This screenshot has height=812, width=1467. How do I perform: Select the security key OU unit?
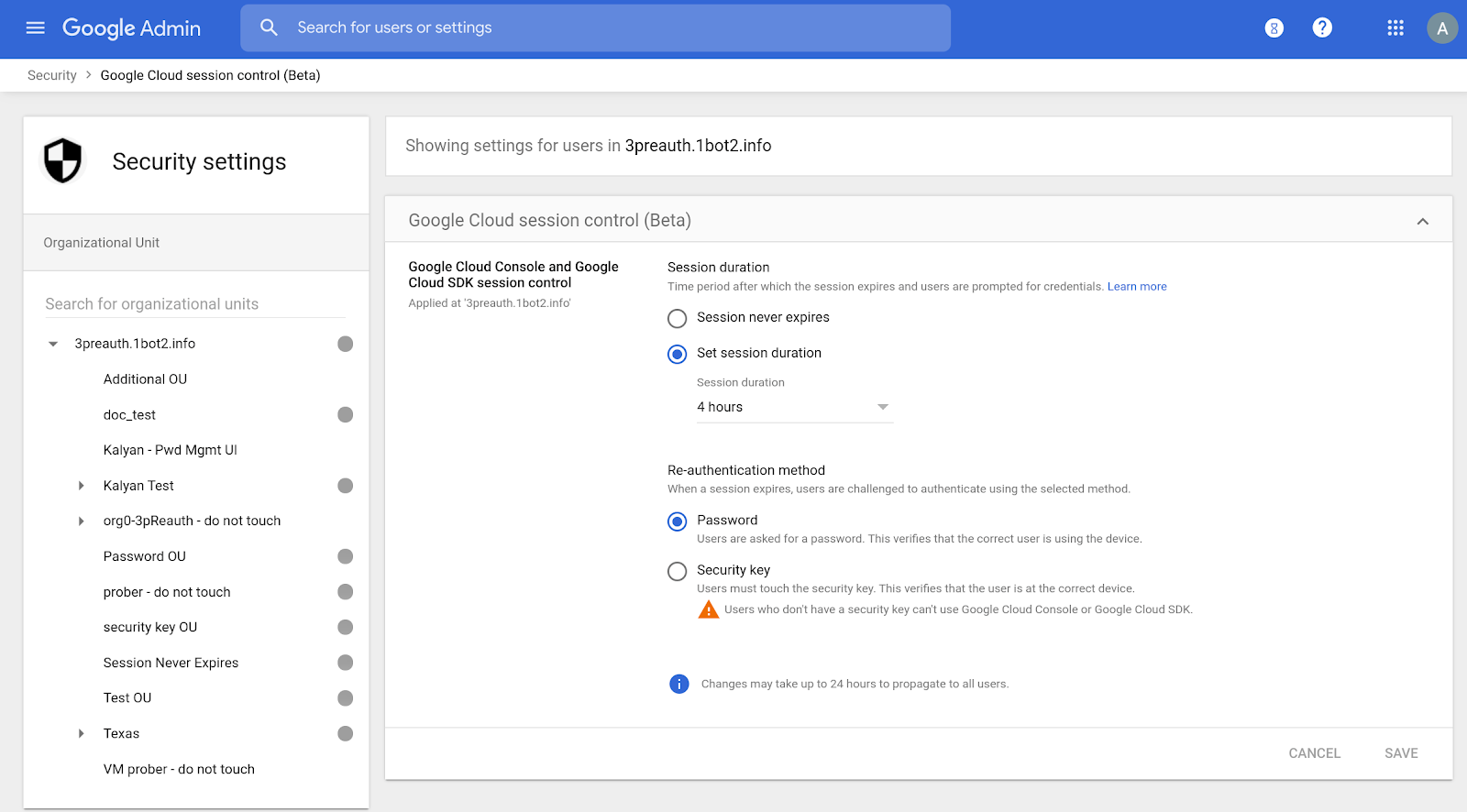pos(150,627)
